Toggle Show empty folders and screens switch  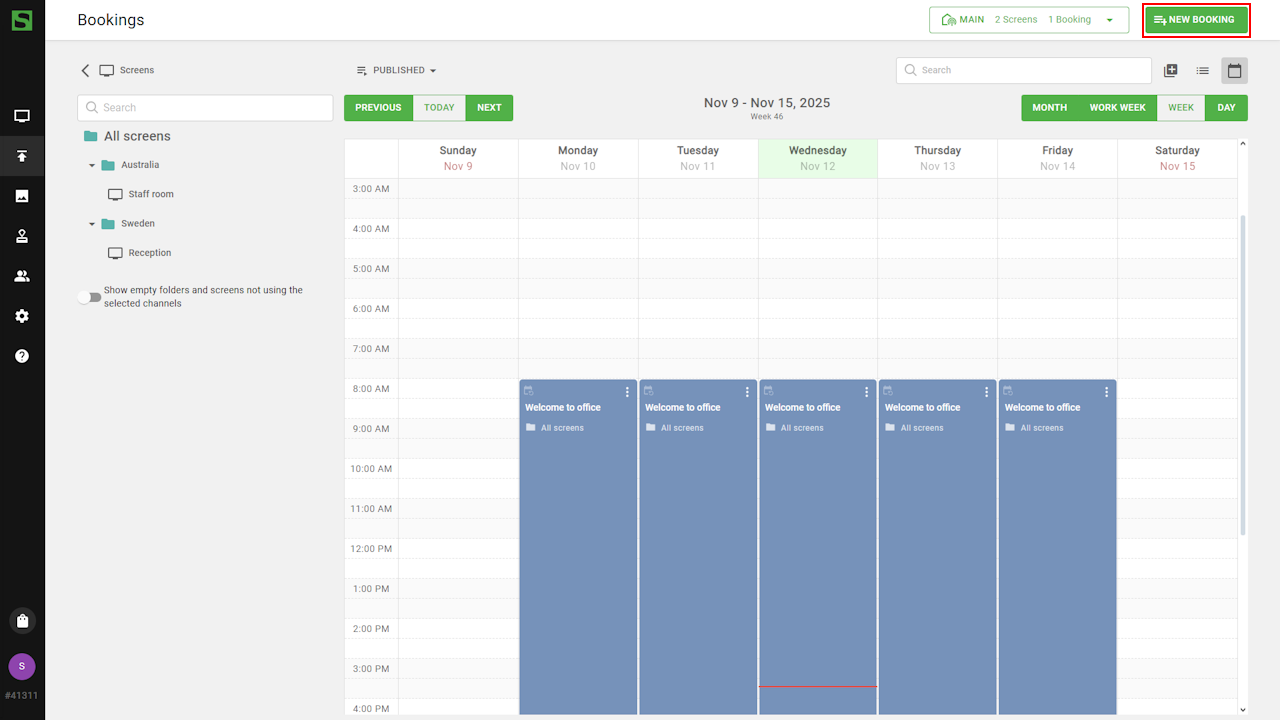point(90,297)
